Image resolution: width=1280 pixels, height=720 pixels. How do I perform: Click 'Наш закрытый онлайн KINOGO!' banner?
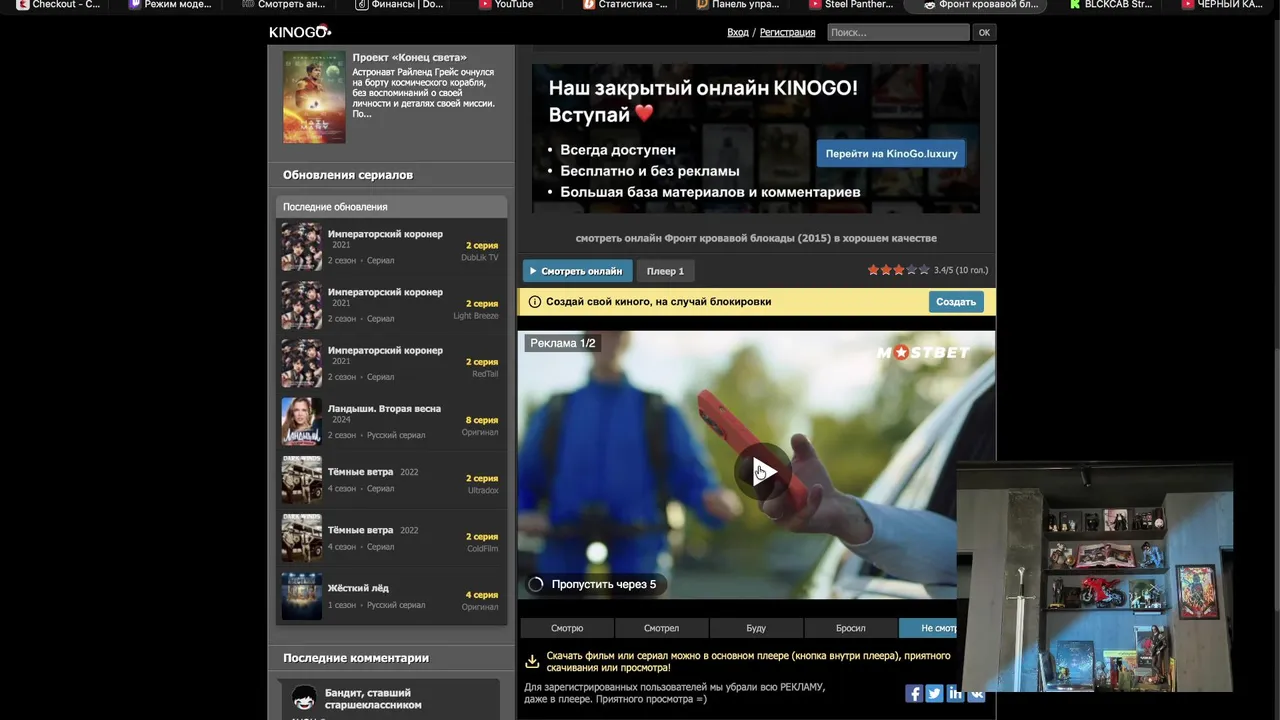(756, 139)
